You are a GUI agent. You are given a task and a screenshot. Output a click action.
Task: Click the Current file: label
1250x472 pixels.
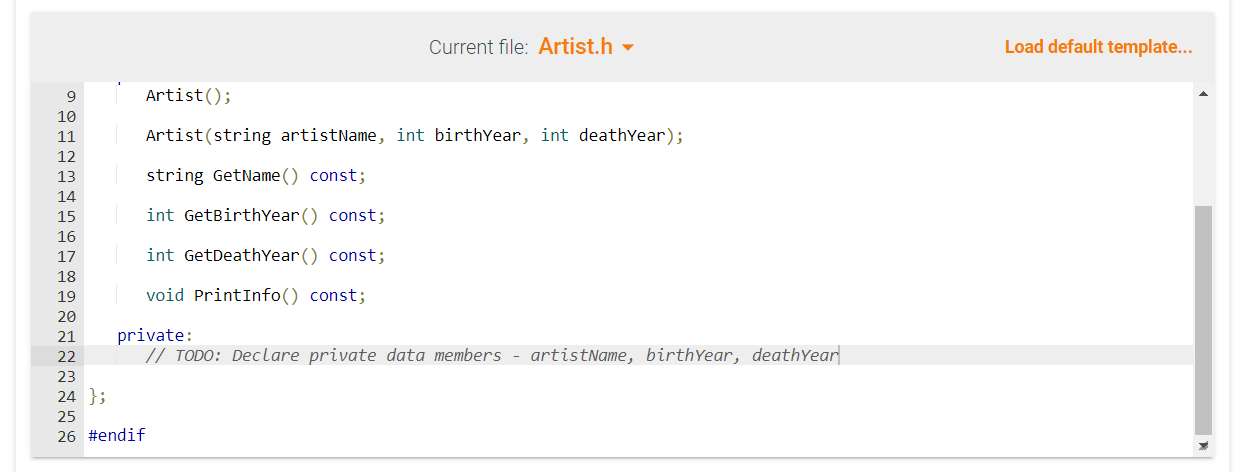478,47
